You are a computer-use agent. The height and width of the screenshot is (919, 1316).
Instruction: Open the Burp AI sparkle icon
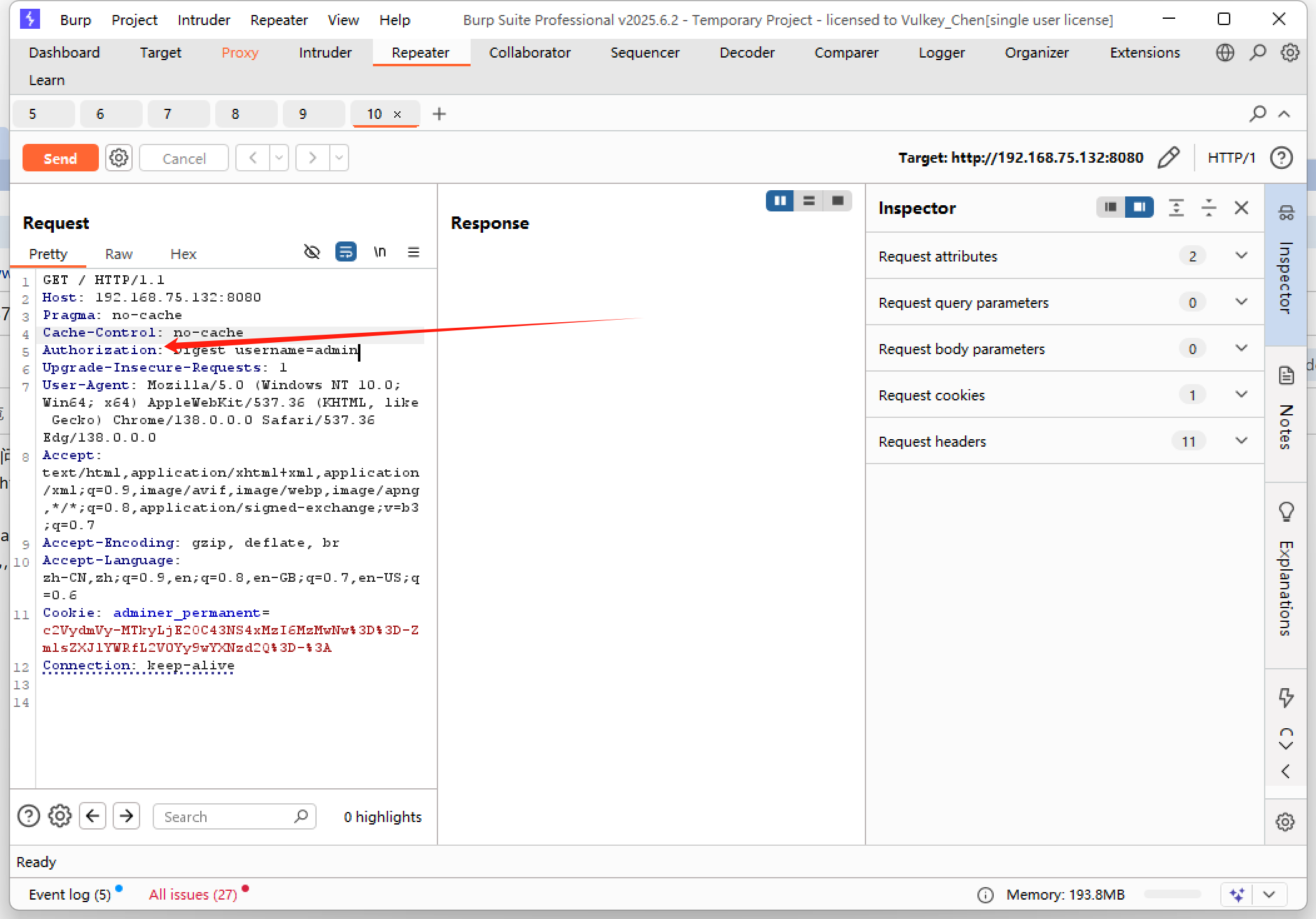[1237, 895]
